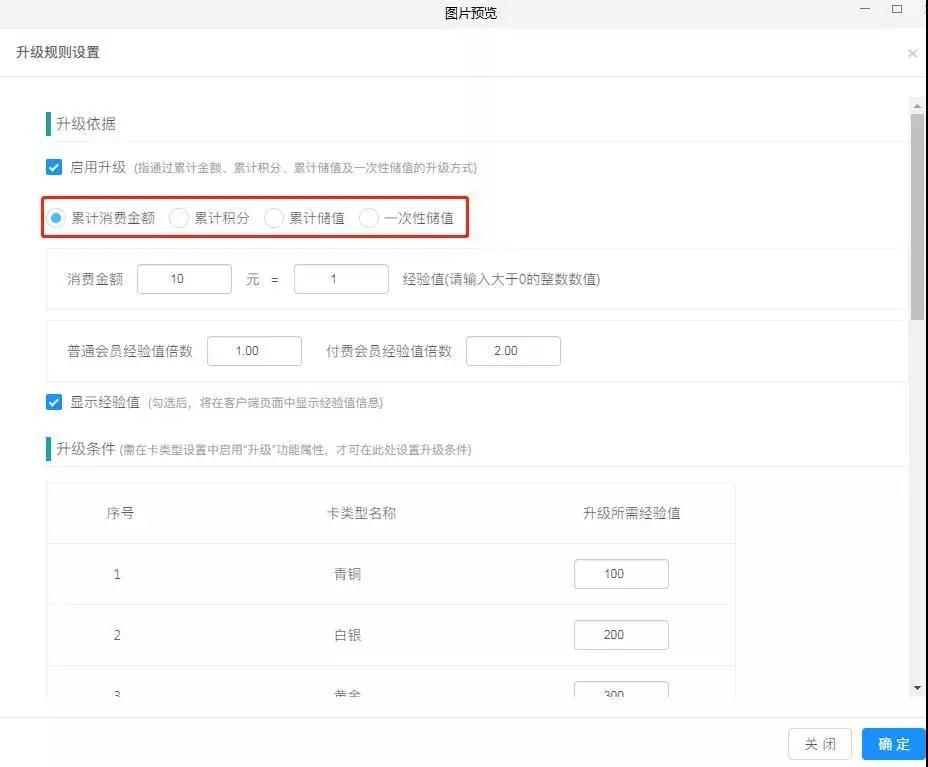Toggle the 显示经验值 checkbox
Viewport: 928px width, 767px height.
(x=54, y=402)
